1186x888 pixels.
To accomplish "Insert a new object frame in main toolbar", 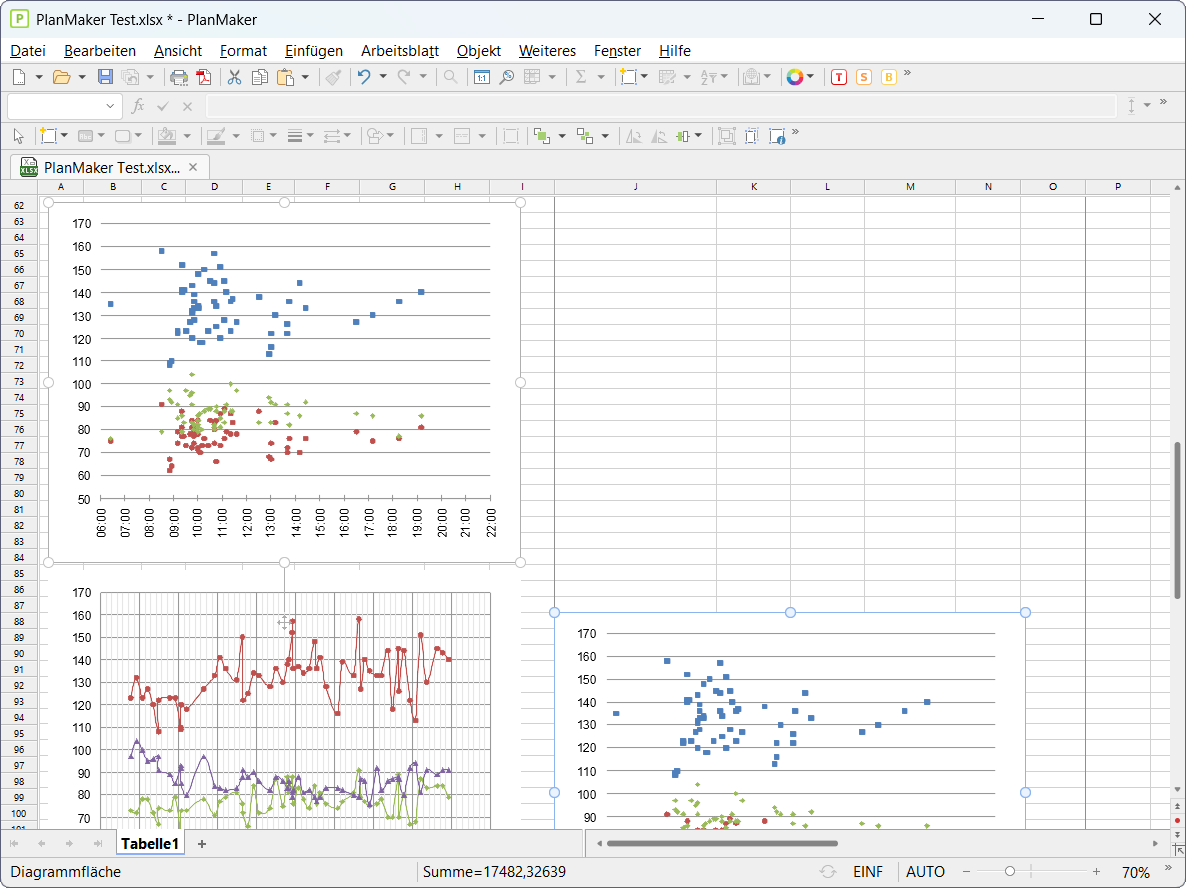I will 628,77.
